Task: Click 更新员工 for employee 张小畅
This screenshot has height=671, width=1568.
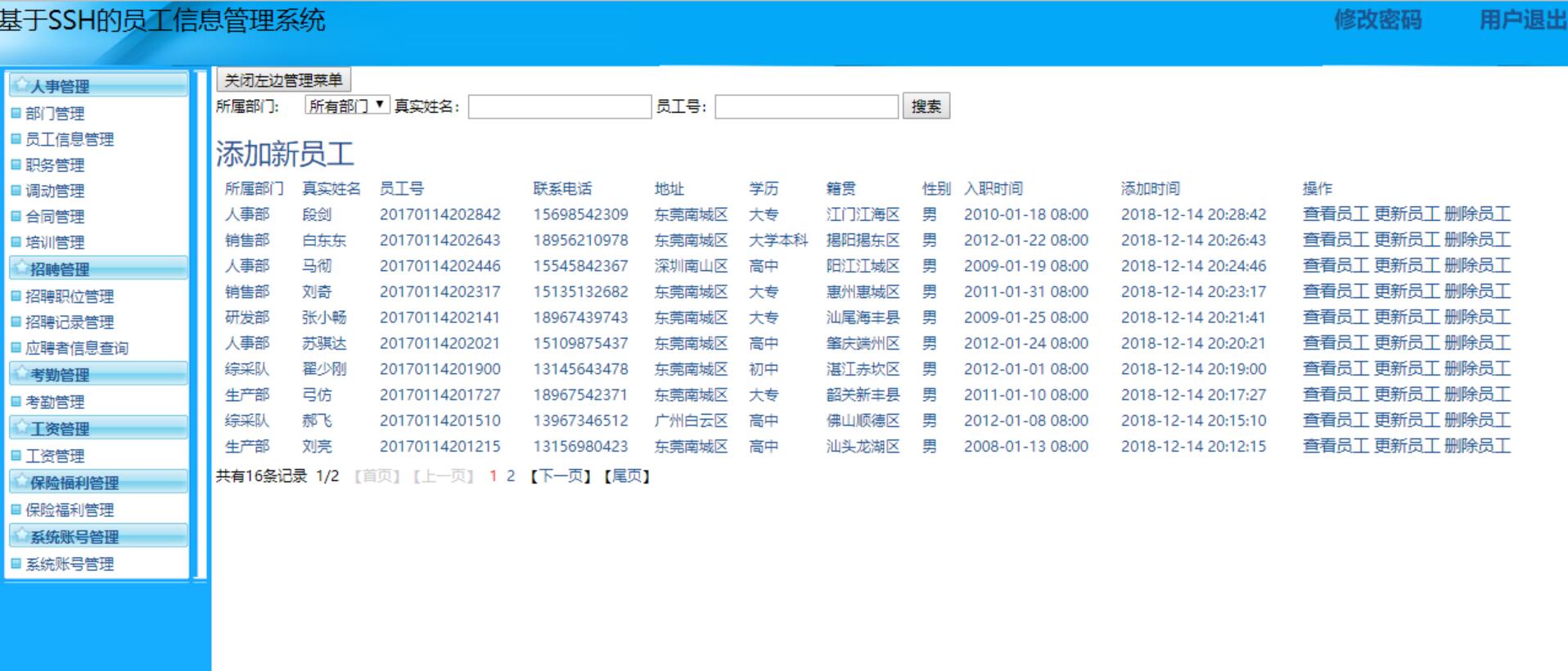Action: pos(1406,317)
